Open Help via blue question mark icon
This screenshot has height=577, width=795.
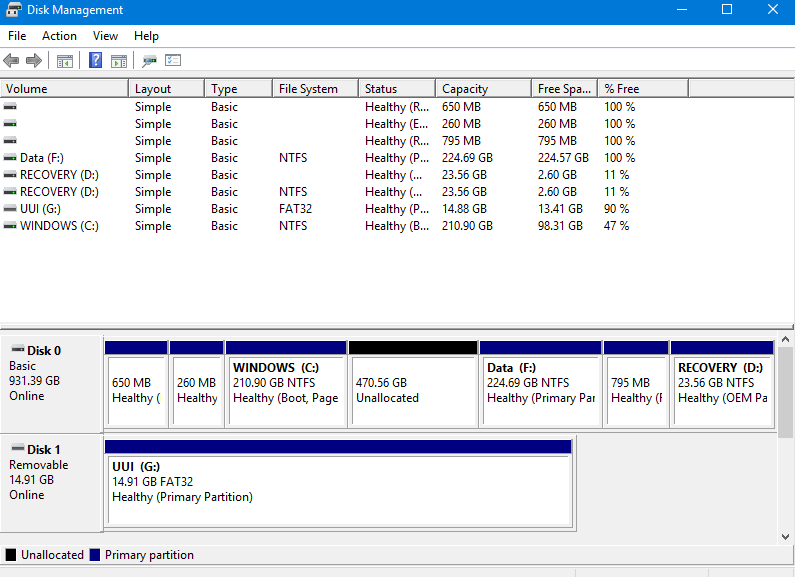95,61
